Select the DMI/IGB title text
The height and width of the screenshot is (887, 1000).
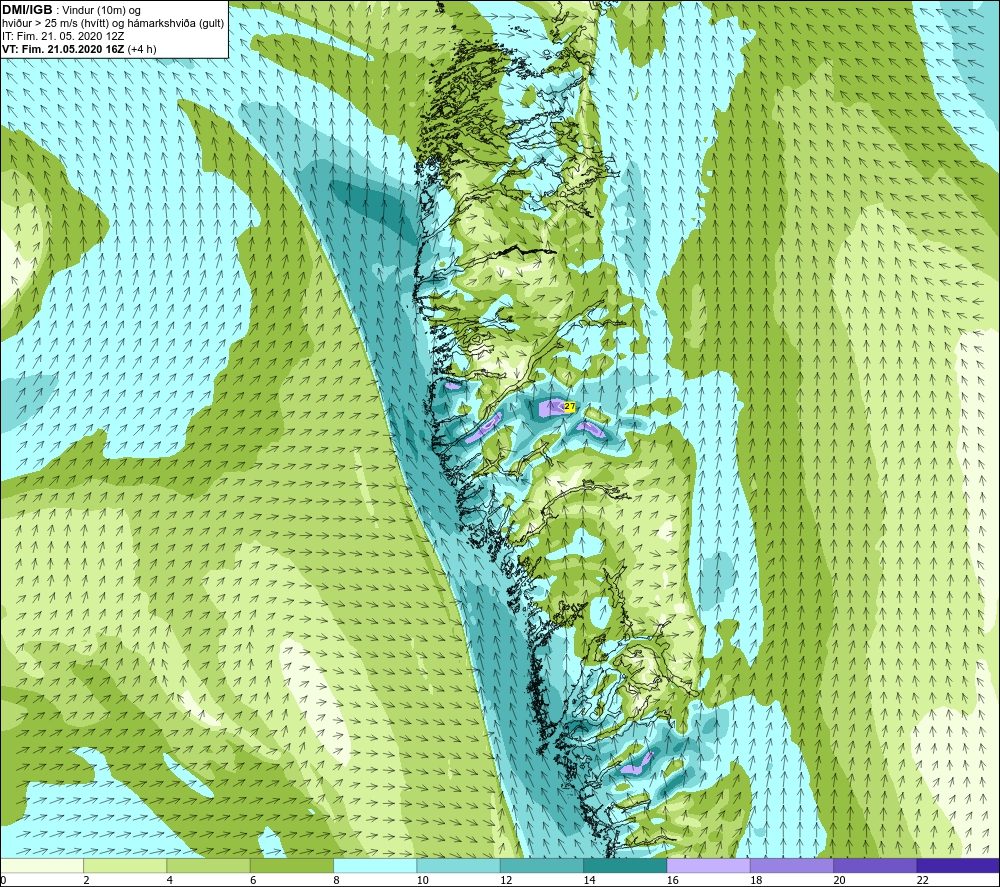pyautogui.click(x=27, y=10)
